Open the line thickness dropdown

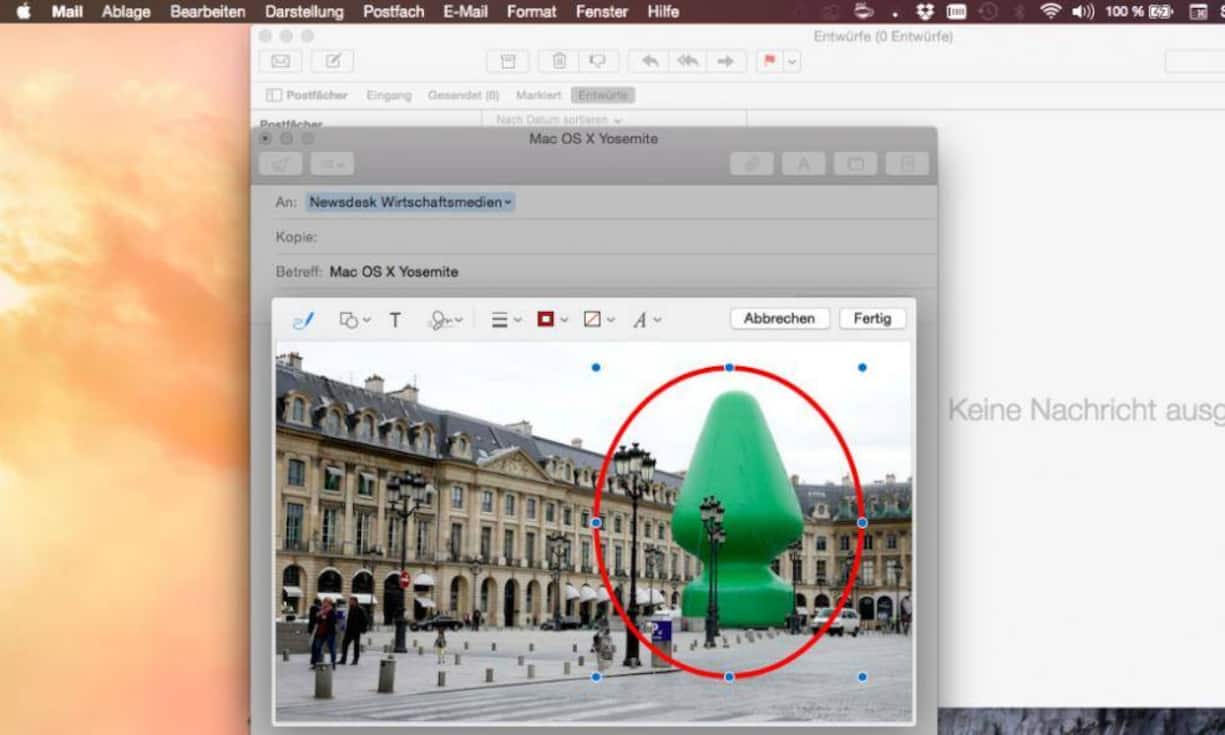point(506,320)
